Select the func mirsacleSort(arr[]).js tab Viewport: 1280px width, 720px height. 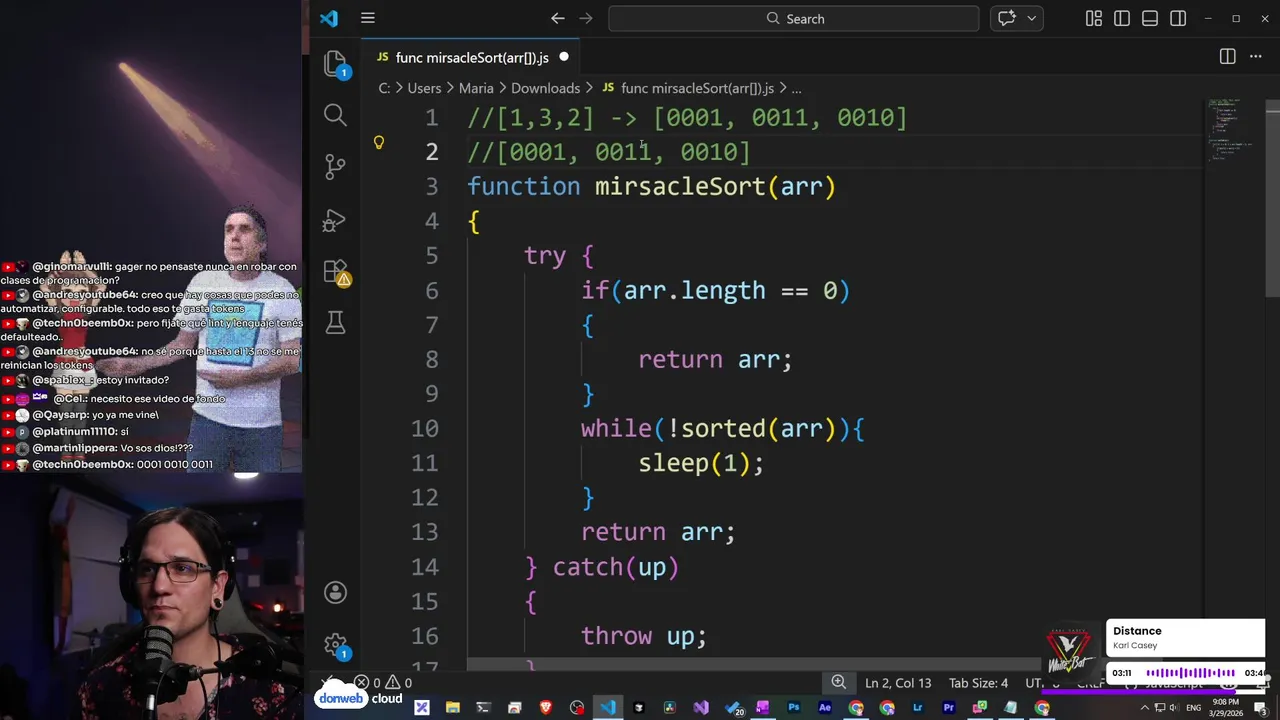point(472,57)
